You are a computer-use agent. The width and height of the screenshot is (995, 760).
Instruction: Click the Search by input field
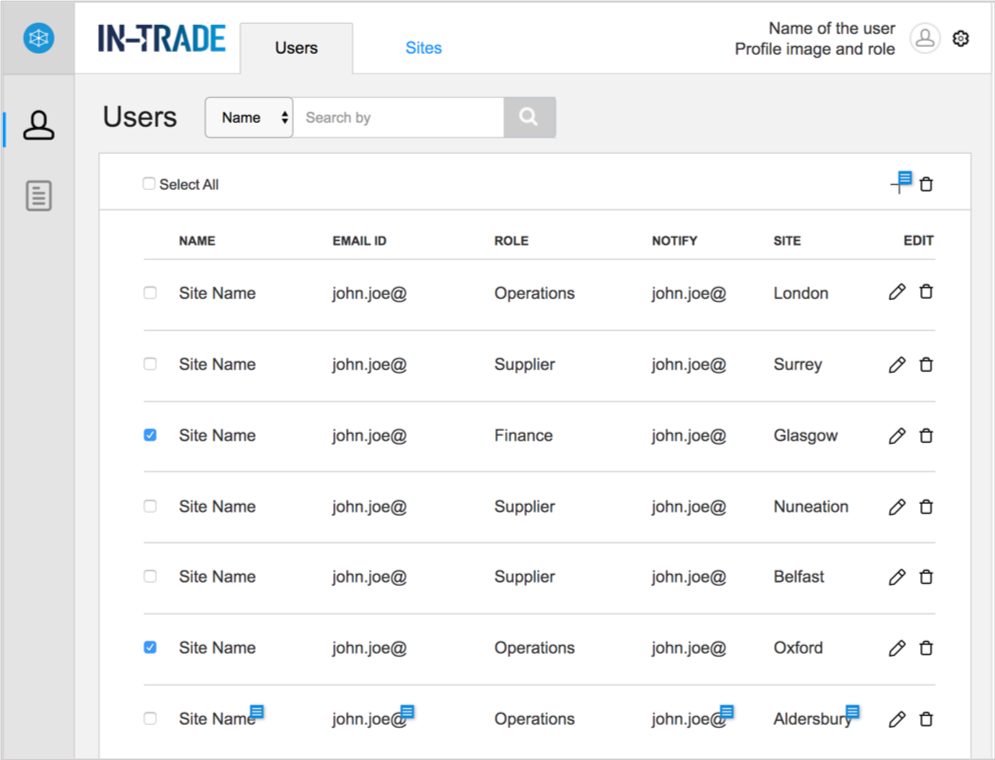click(x=399, y=117)
